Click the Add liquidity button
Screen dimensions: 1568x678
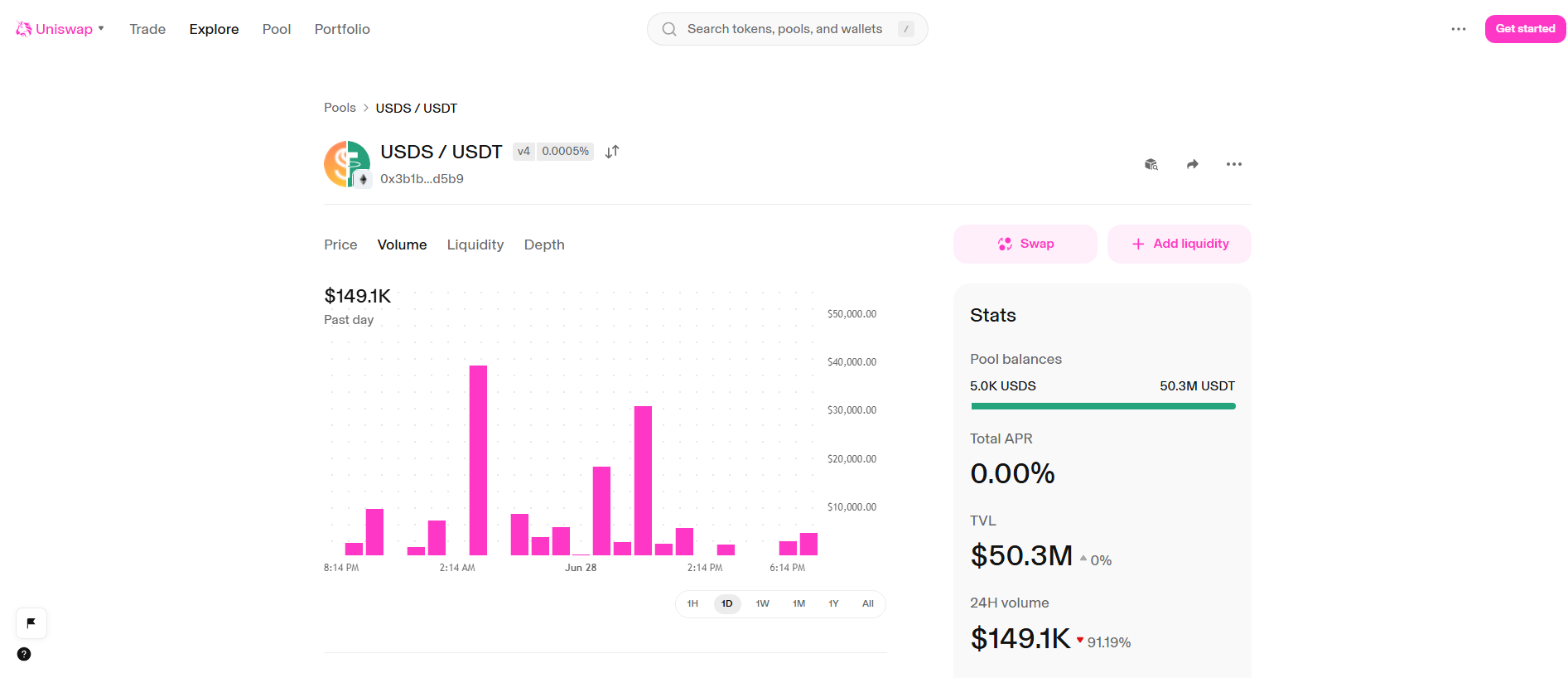[x=1180, y=244]
